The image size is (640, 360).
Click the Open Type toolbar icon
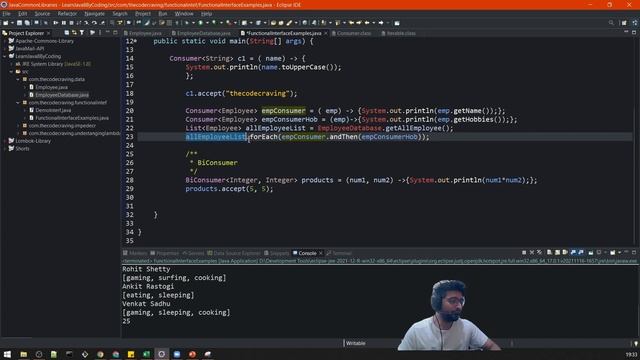(273, 23)
